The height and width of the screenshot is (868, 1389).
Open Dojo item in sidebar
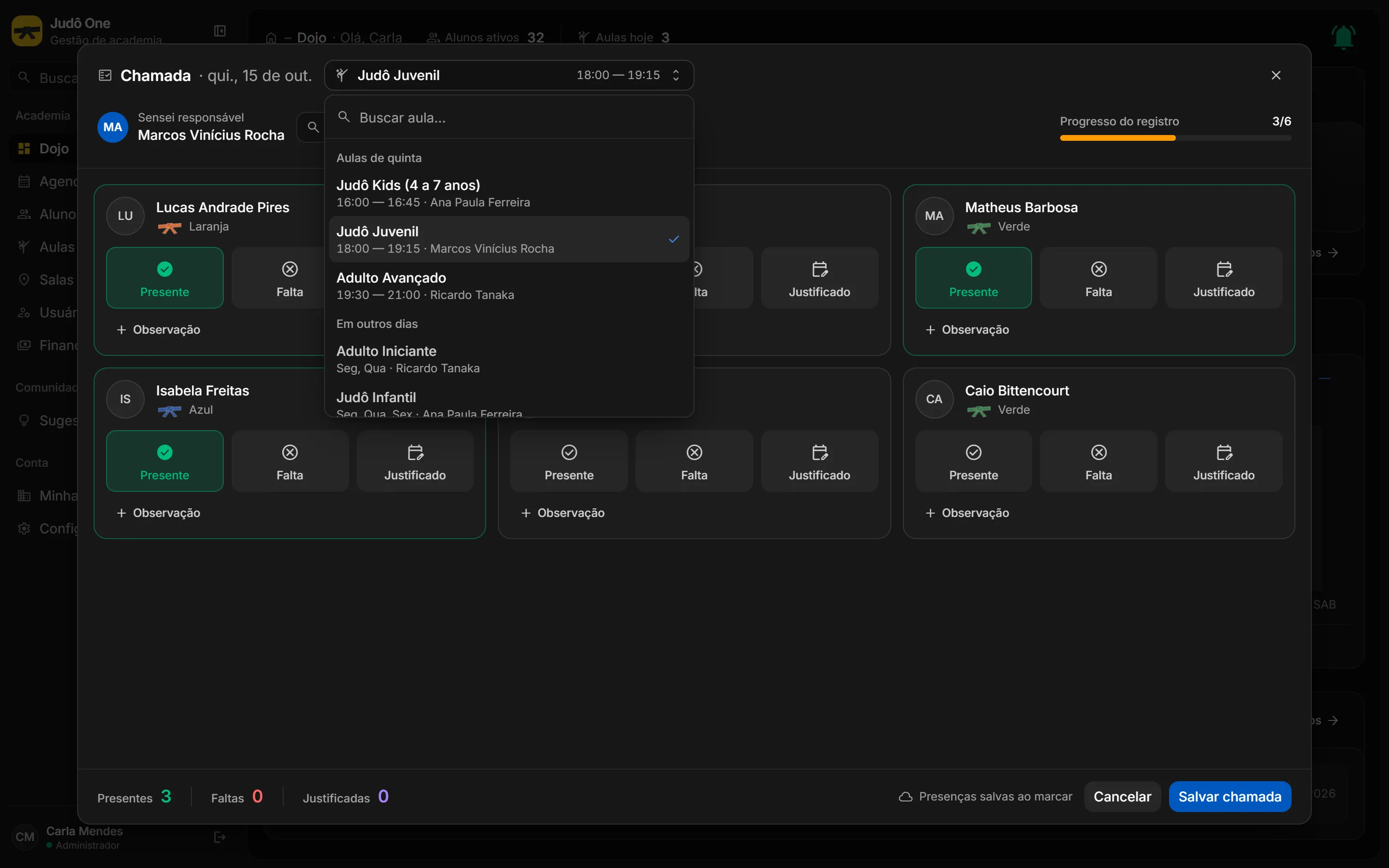(x=43, y=149)
